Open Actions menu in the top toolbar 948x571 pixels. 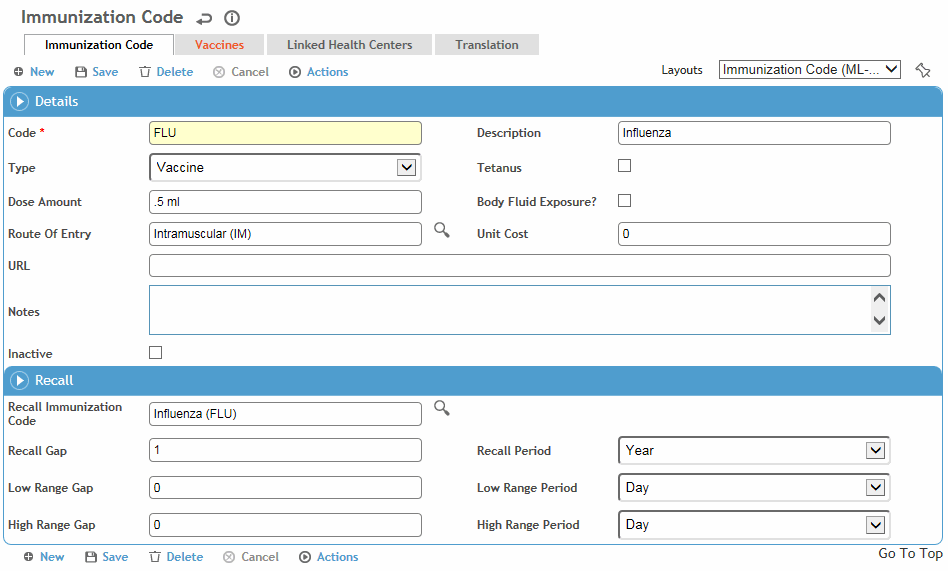319,72
